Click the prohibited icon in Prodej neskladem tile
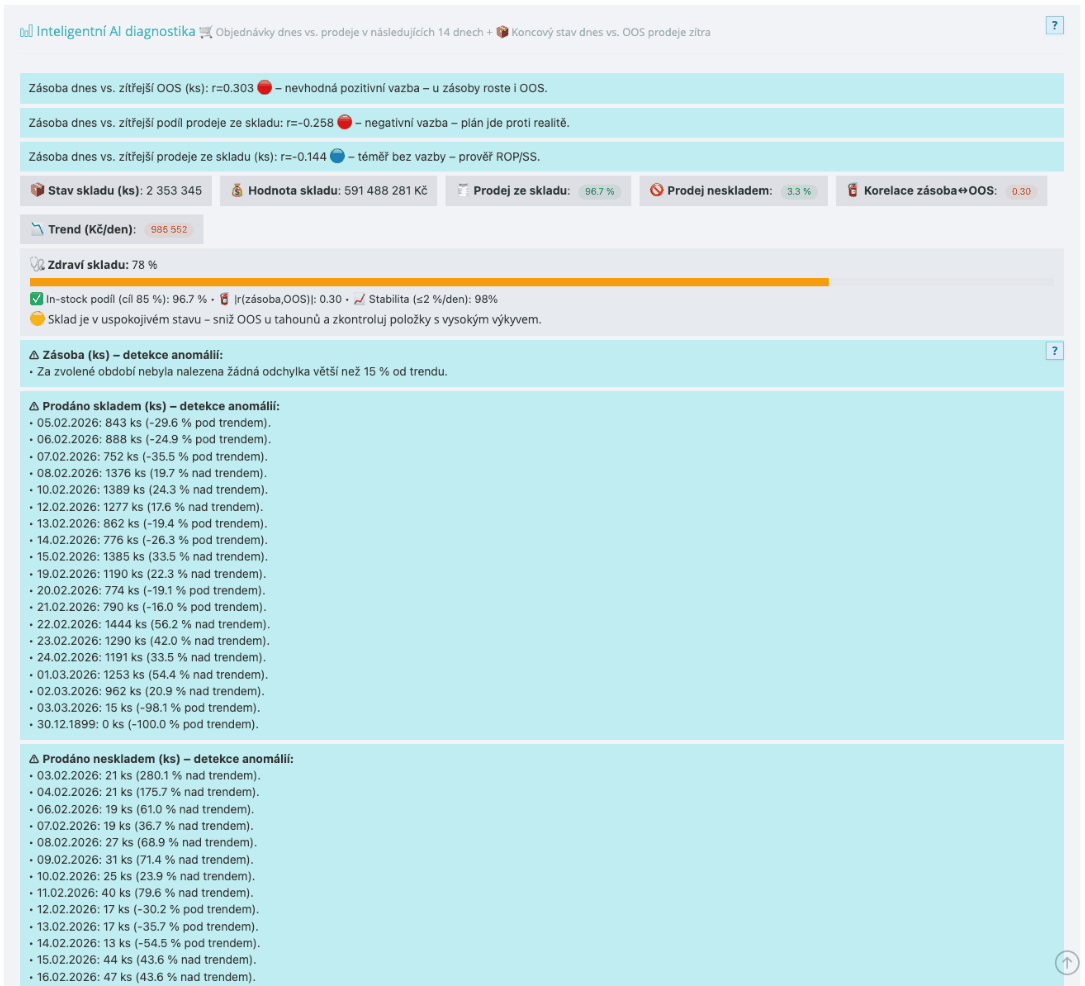This screenshot has width=1085, height=986. pos(657,190)
